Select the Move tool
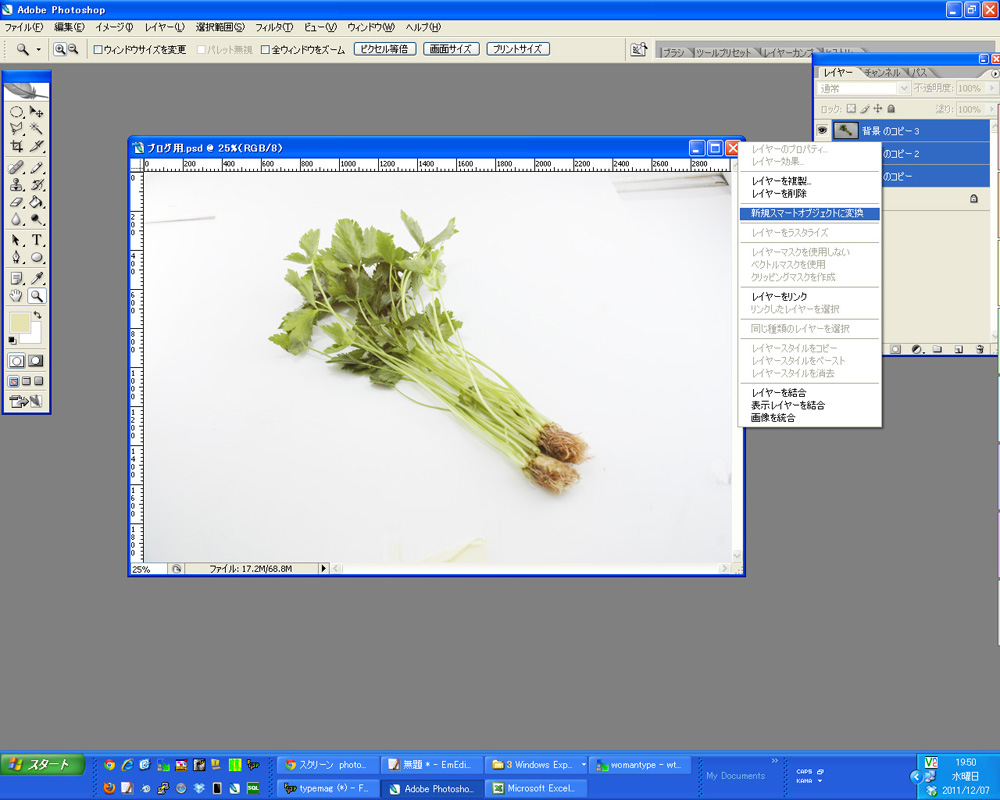This screenshot has width=1000, height=800. tap(36, 112)
